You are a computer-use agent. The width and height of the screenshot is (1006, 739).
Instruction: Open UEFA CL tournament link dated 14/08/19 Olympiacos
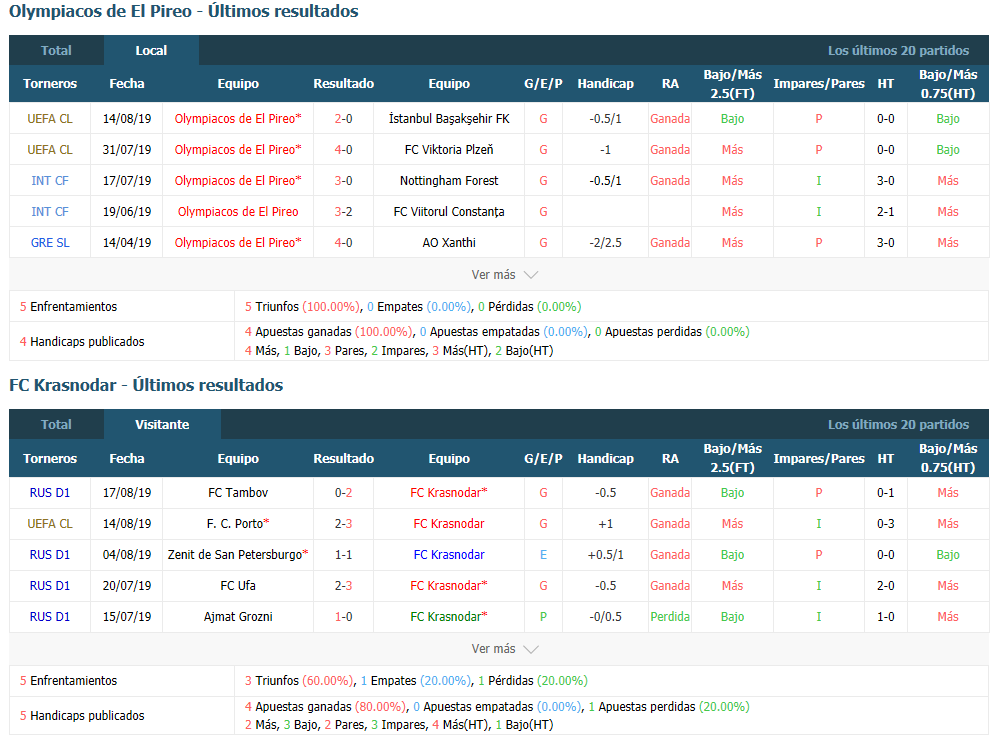click(x=50, y=119)
